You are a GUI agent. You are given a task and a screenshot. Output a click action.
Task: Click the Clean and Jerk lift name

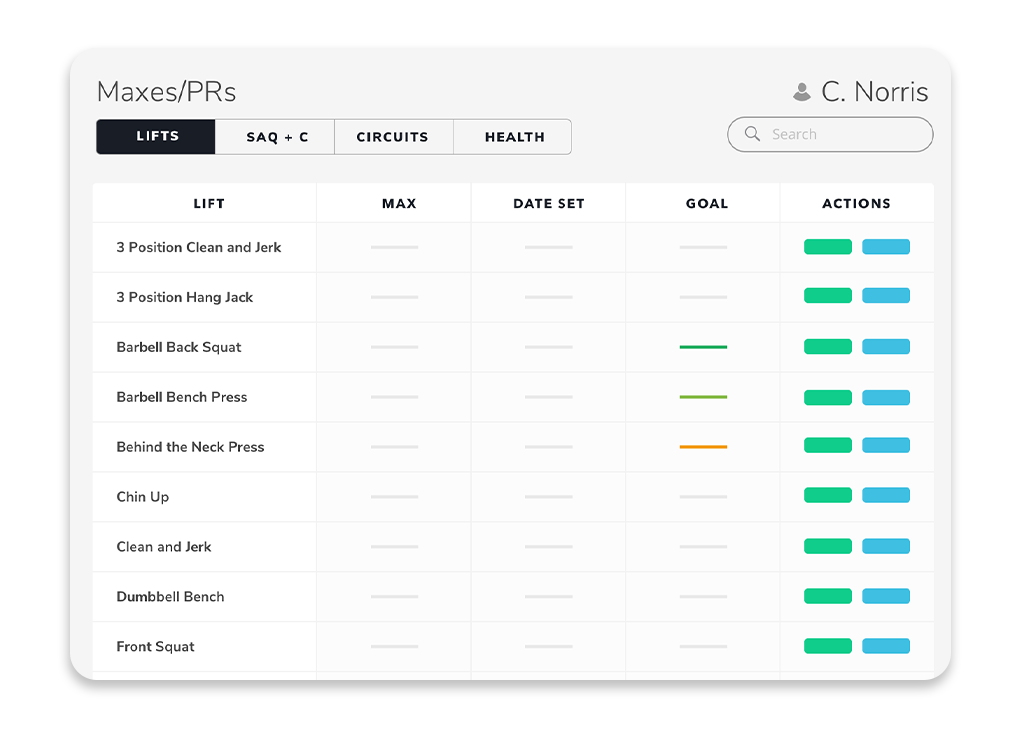point(164,547)
